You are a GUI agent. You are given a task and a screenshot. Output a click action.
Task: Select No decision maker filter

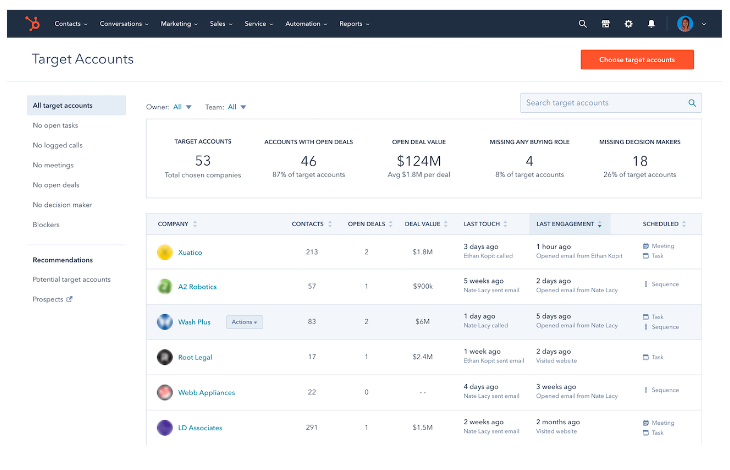[62, 205]
